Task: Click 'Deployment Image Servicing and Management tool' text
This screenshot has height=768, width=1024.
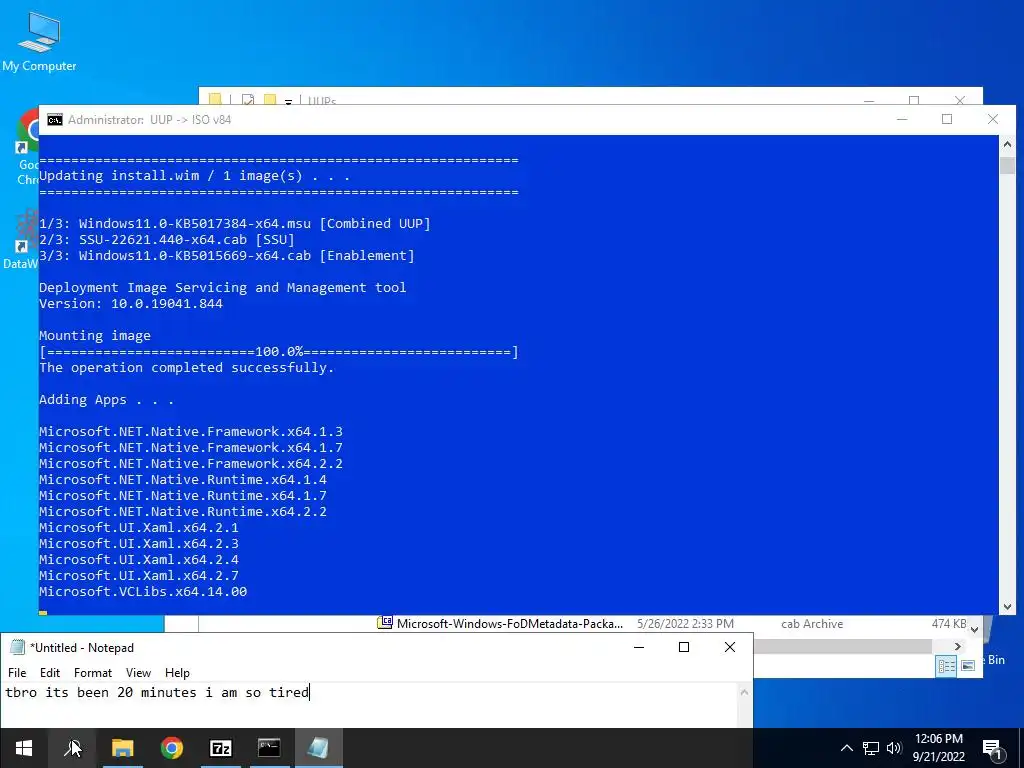Action: [222, 287]
